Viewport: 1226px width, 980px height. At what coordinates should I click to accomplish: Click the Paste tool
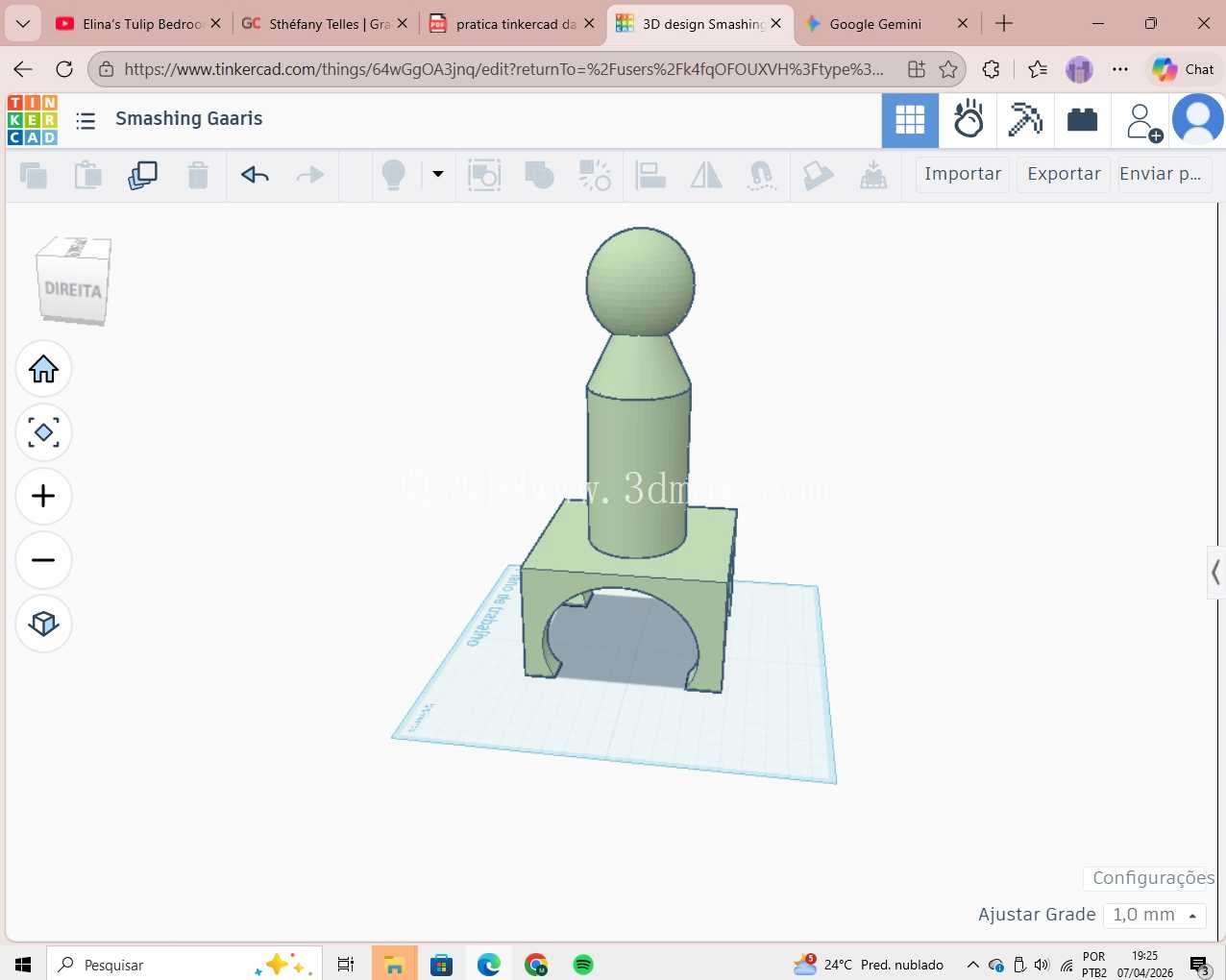click(88, 175)
